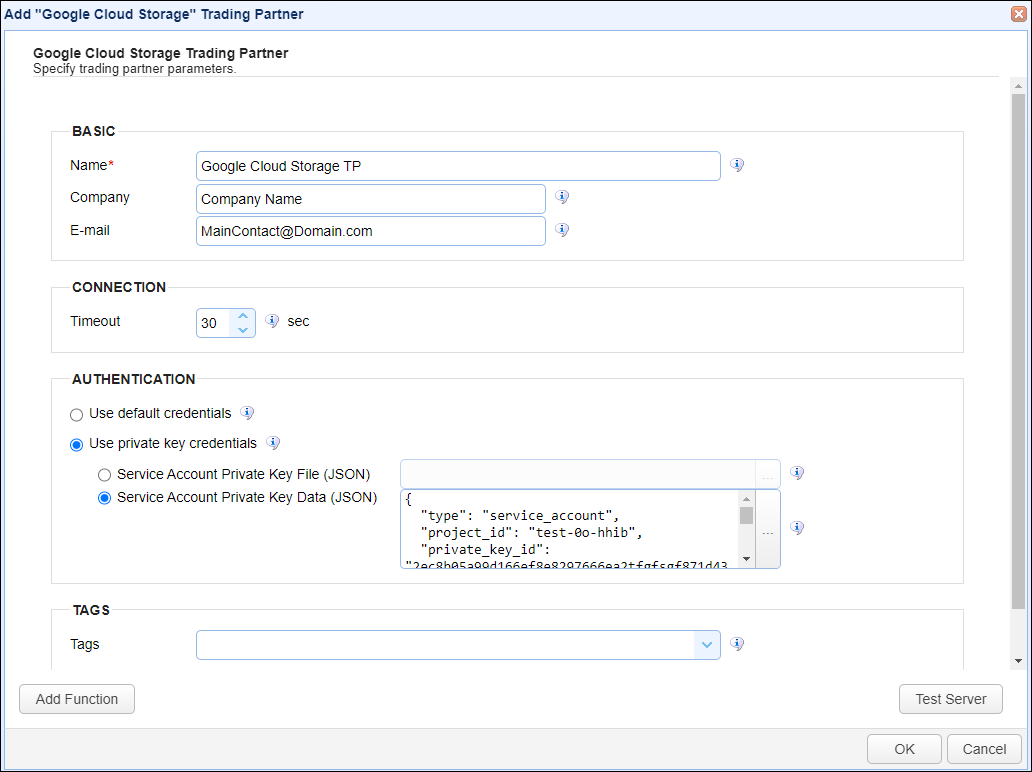Decrease the Timeout value with down arrow

click(243, 330)
